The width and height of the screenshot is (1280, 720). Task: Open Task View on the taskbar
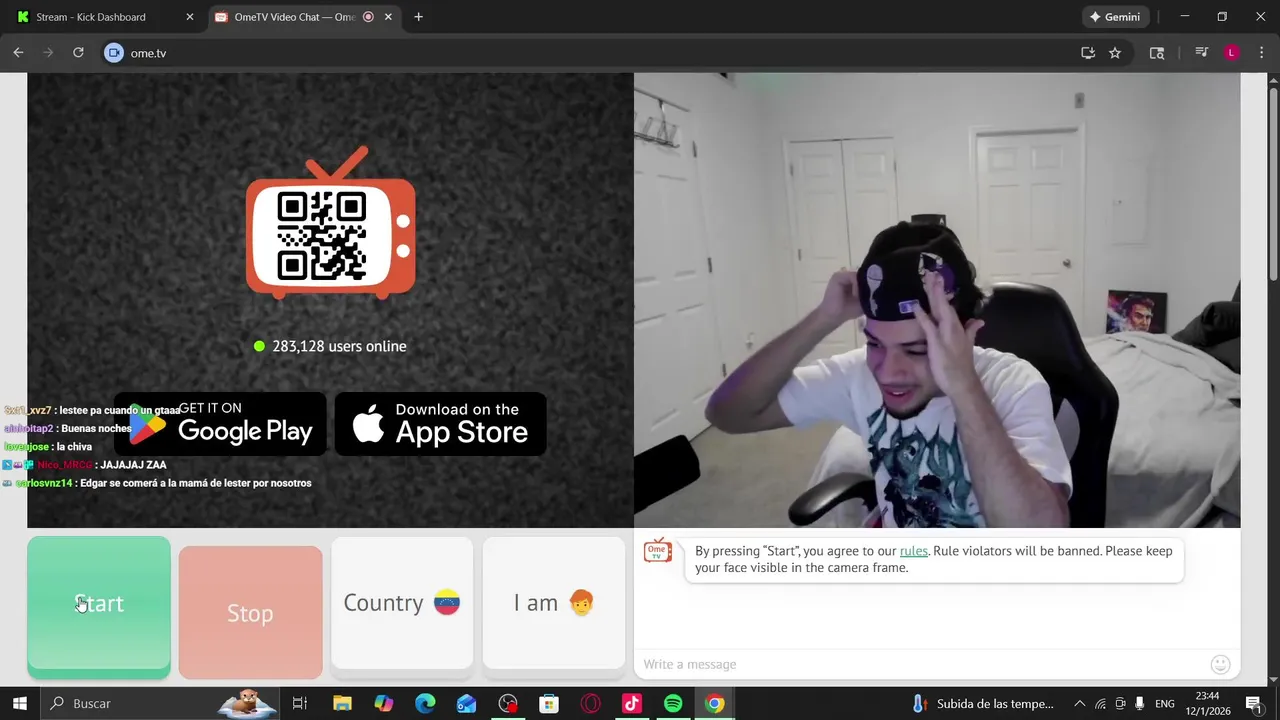pyautogui.click(x=299, y=704)
